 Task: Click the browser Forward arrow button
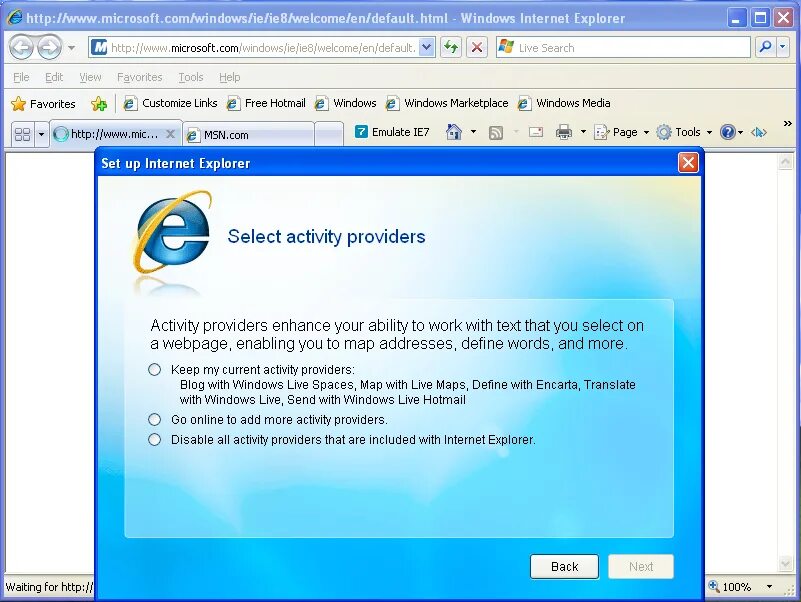(50, 48)
